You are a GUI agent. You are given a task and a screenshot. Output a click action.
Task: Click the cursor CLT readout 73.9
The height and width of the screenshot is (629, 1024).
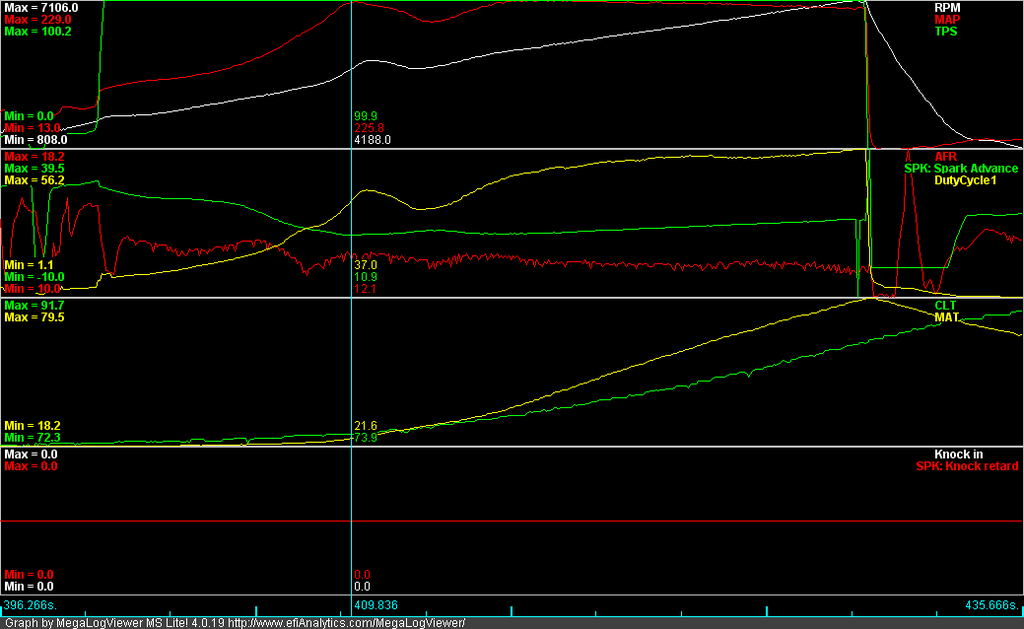tap(365, 438)
